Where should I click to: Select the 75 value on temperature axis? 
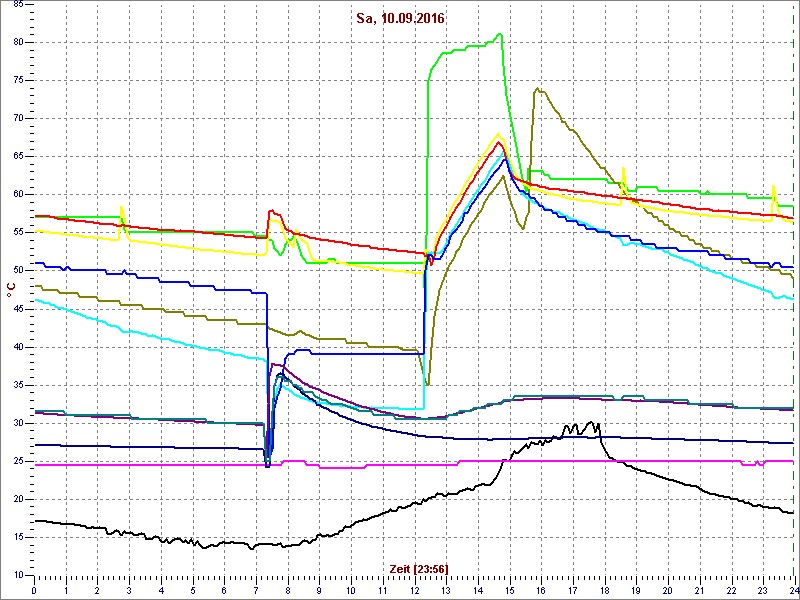(x=18, y=81)
